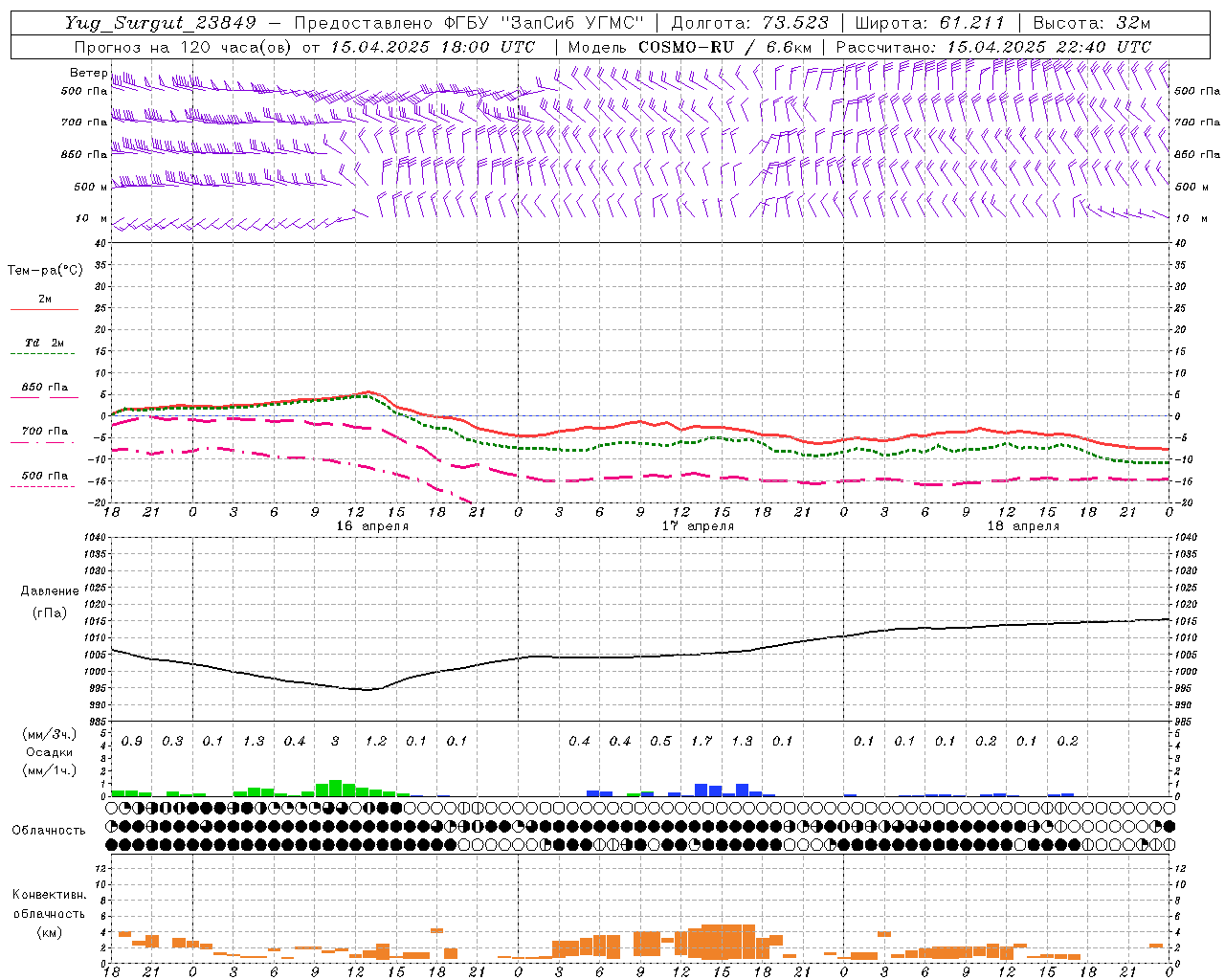
Task: Click the left-side 850 гПа wind level label
Action: 84,154
